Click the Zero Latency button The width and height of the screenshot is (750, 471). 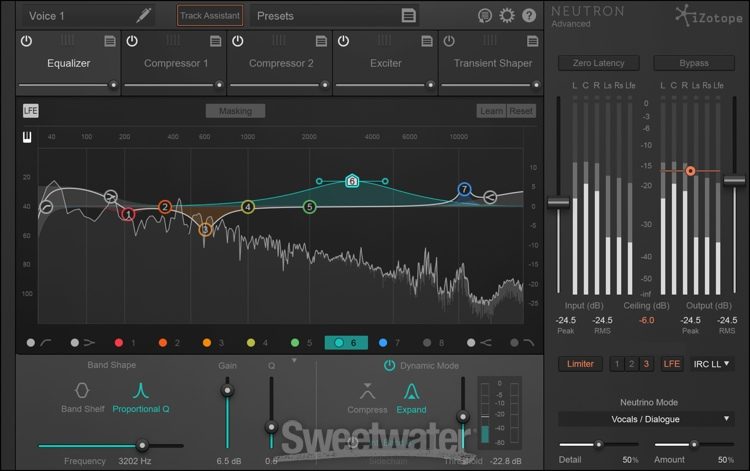point(598,63)
